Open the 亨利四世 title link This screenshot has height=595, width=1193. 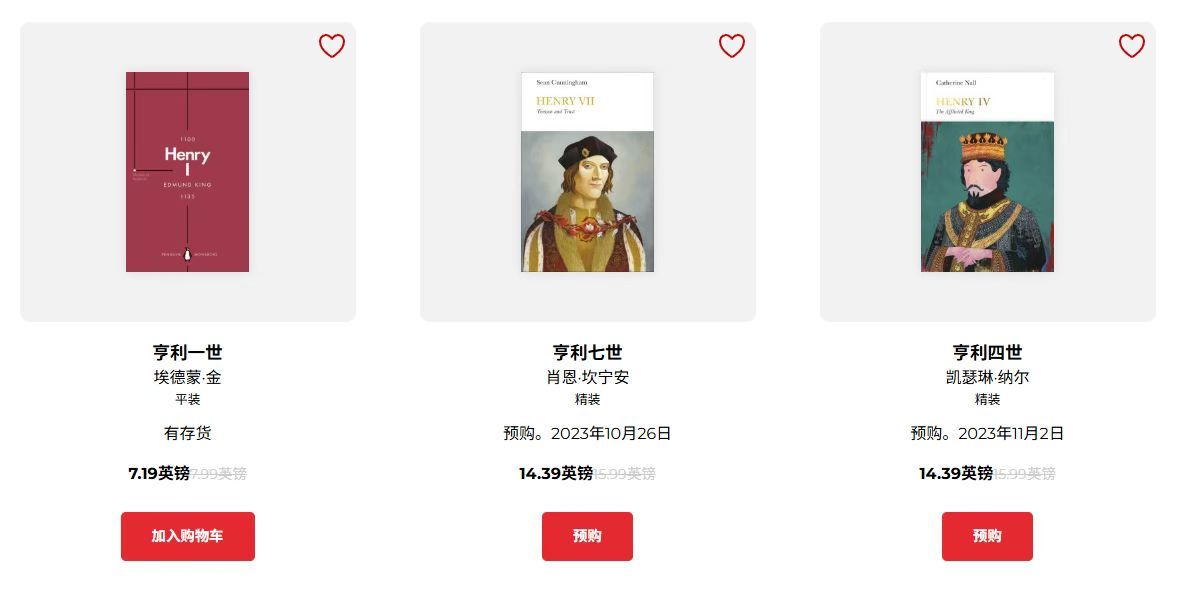(x=988, y=352)
